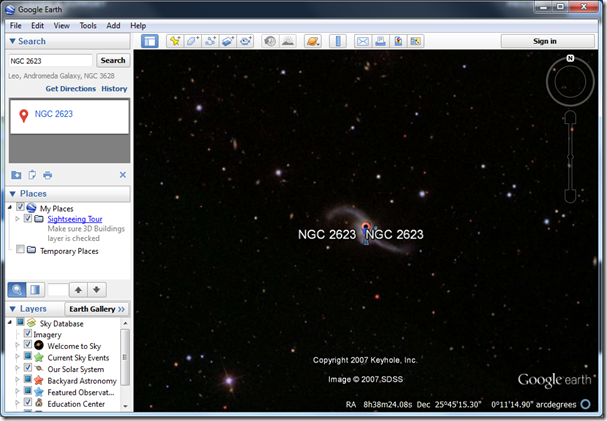This screenshot has width=607, height=421.
Task: Open the Sightseeing Tour link
Action: tap(75, 219)
